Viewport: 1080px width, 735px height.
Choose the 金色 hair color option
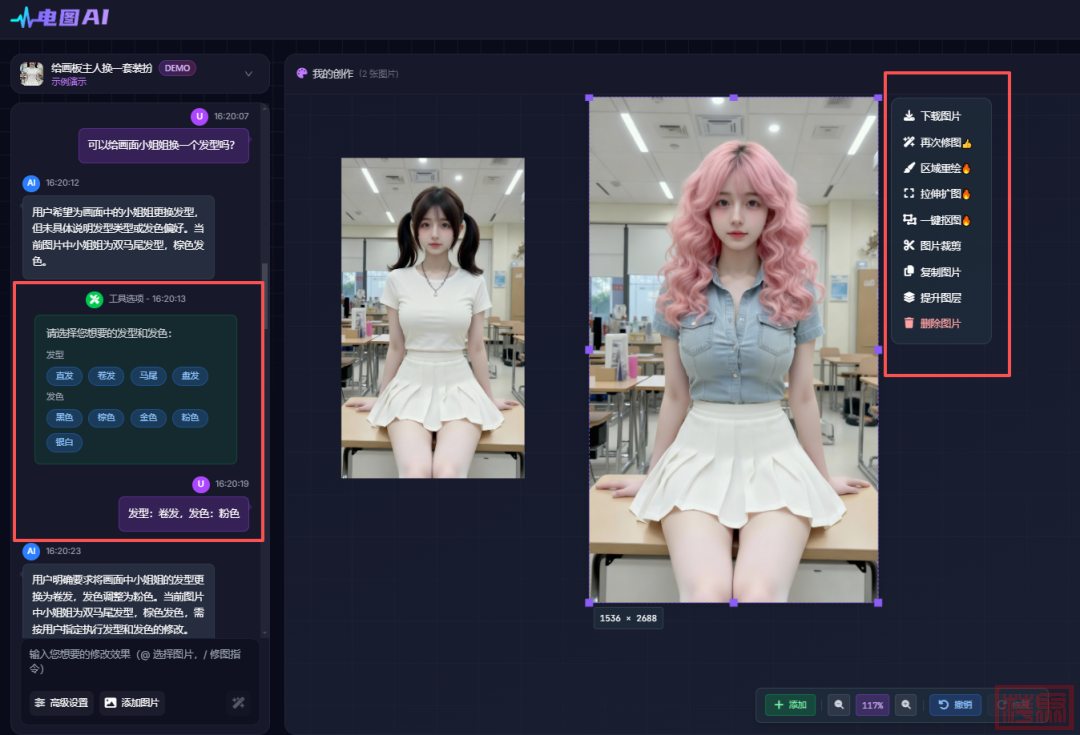point(148,417)
